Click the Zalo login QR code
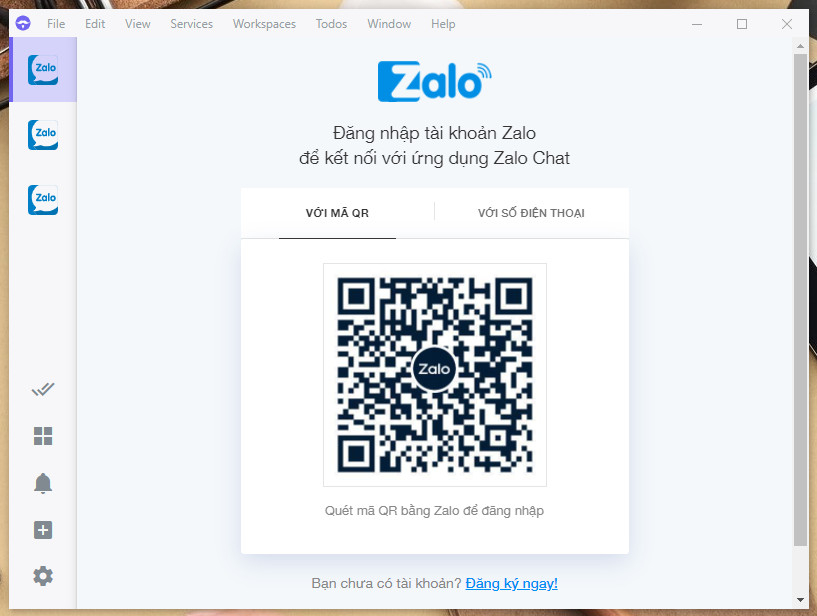This screenshot has height=616, width=817. [x=435, y=375]
